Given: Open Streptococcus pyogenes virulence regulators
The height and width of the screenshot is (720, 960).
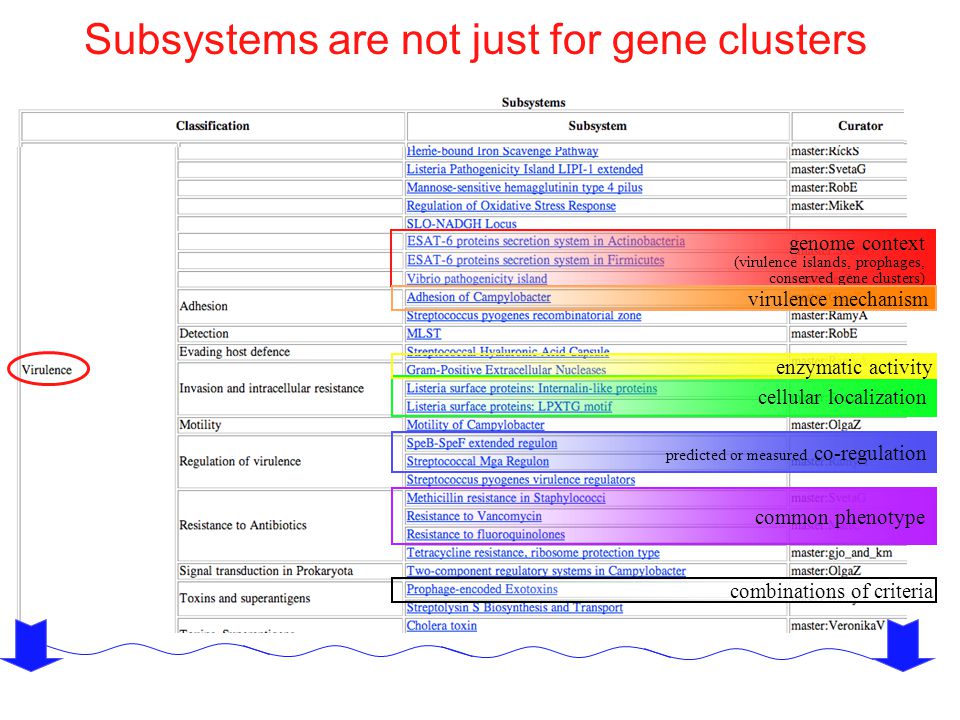Looking at the screenshot, I should point(521,480).
